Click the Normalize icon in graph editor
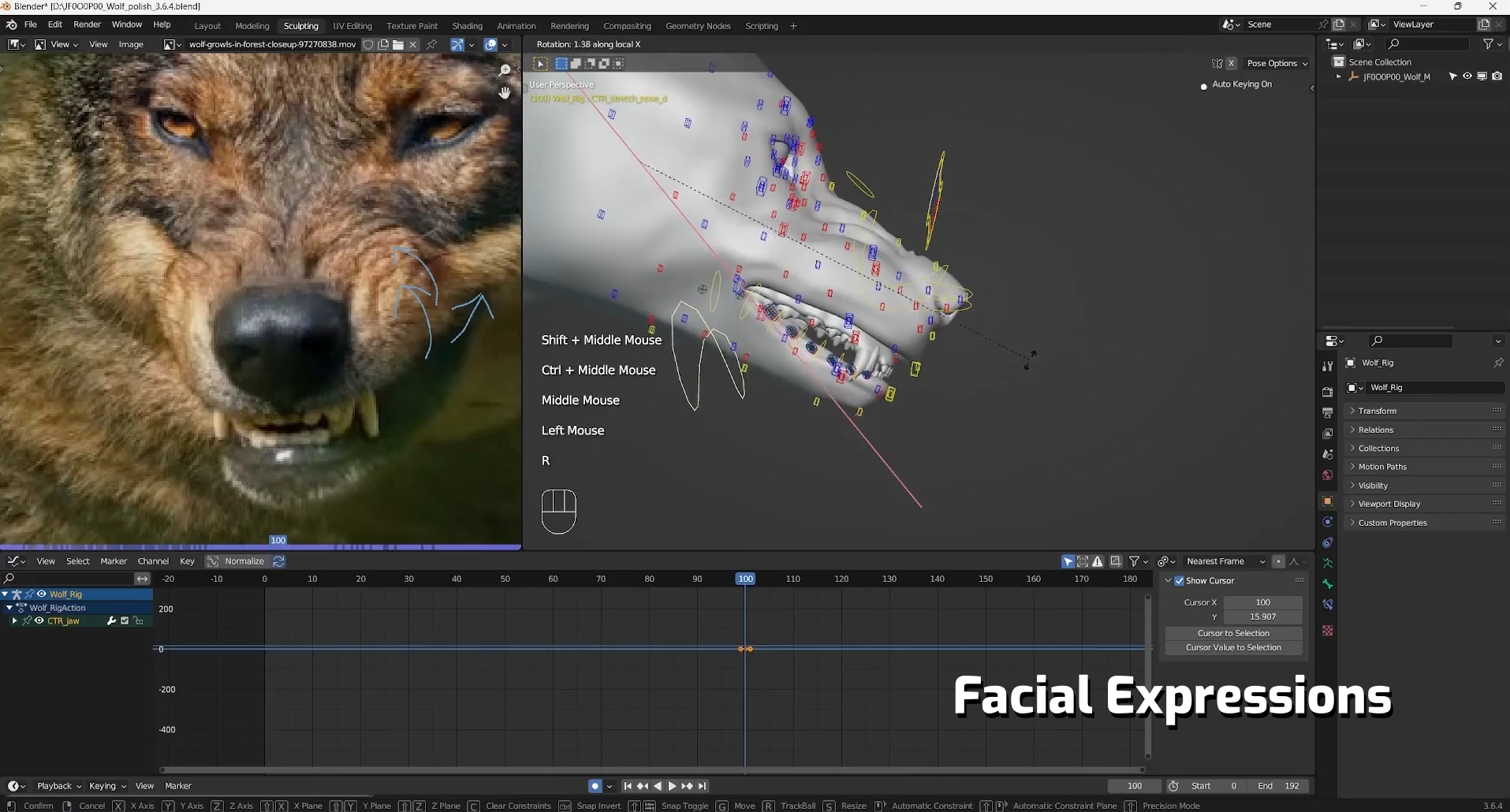The width and height of the screenshot is (1510, 812). coord(213,561)
